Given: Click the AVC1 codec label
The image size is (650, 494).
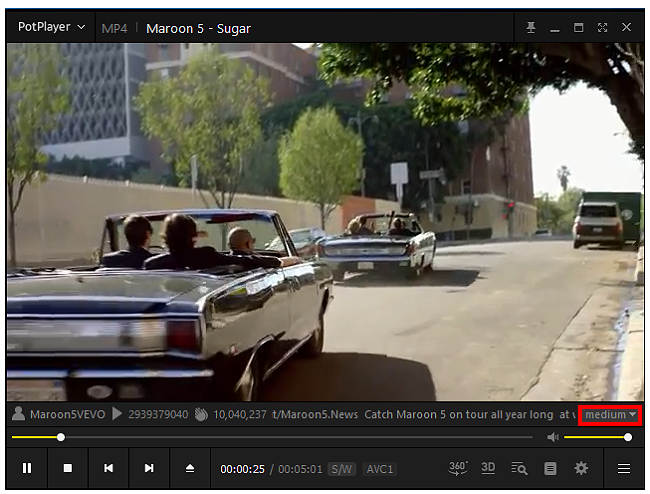Looking at the screenshot, I should click(x=379, y=469).
